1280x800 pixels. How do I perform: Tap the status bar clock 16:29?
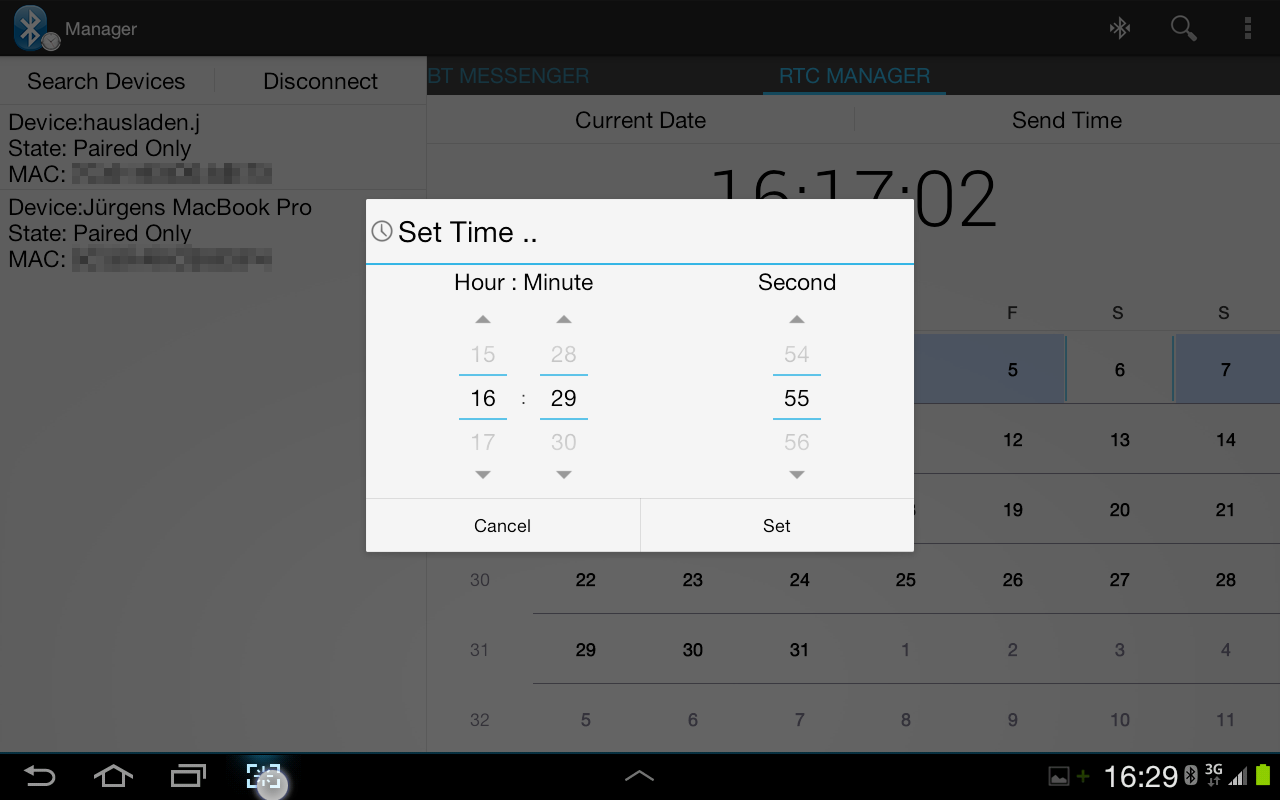click(1141, 776)
